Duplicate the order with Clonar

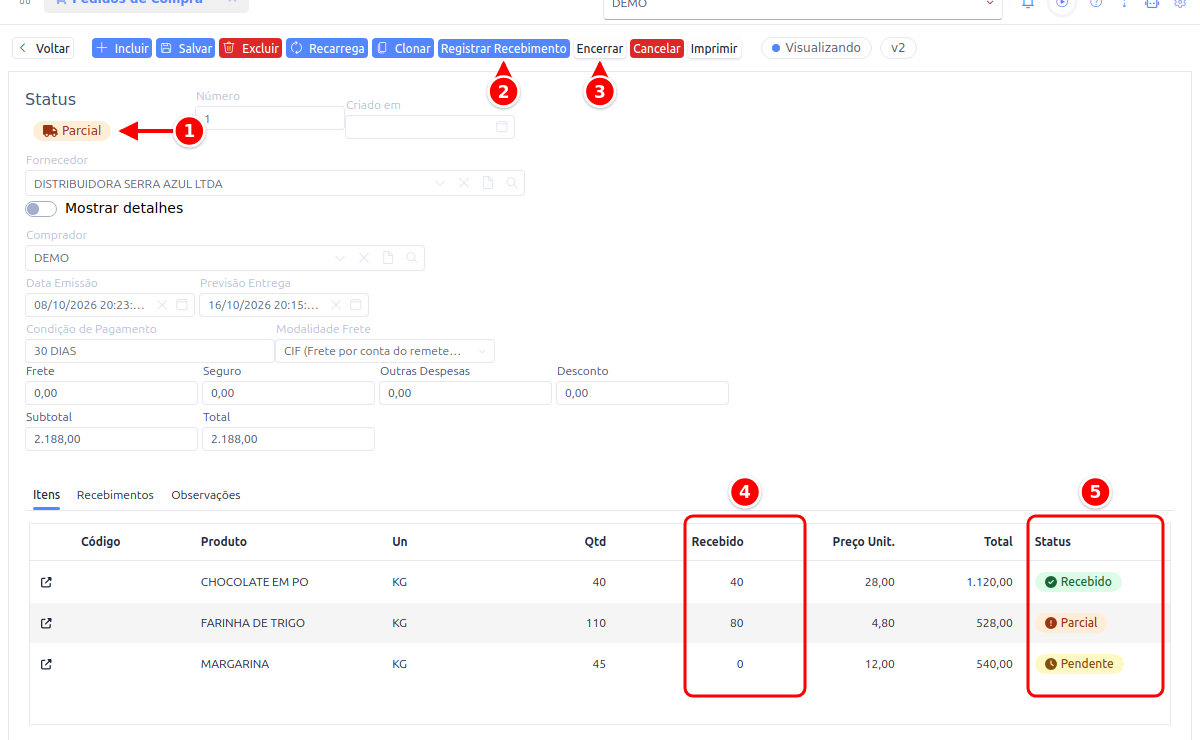[x=403, y=48]
